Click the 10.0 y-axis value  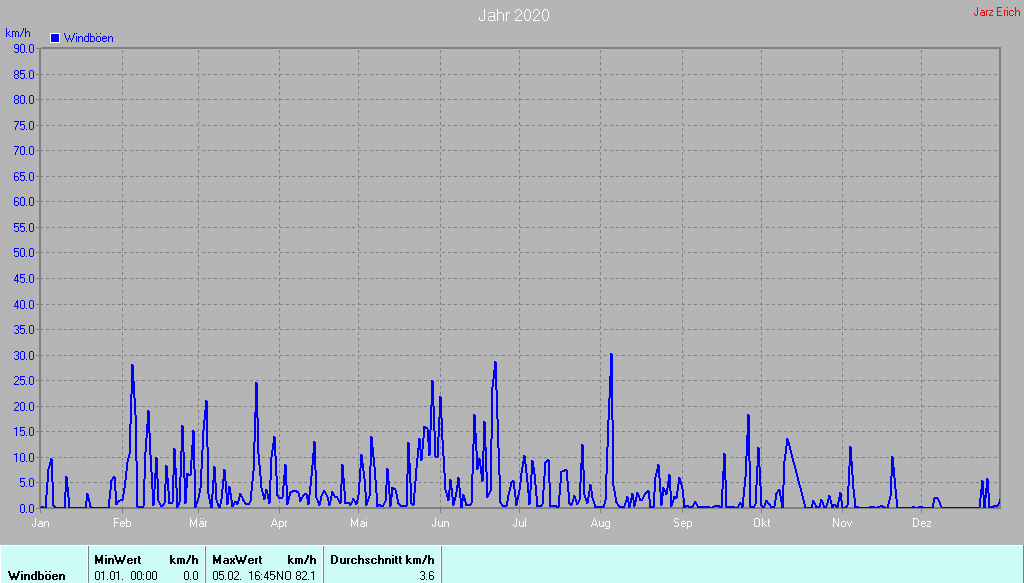24,458
